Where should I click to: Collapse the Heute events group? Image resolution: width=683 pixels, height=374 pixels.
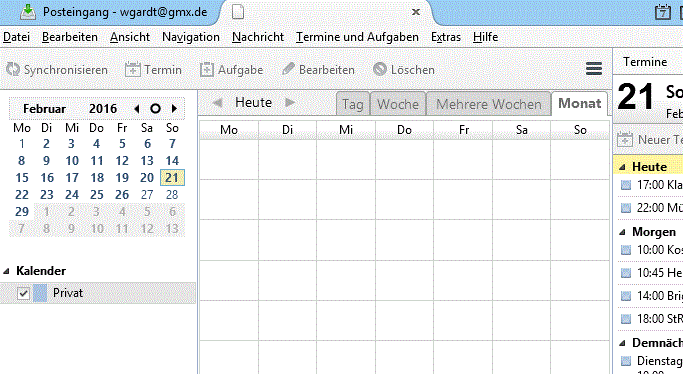622,167
